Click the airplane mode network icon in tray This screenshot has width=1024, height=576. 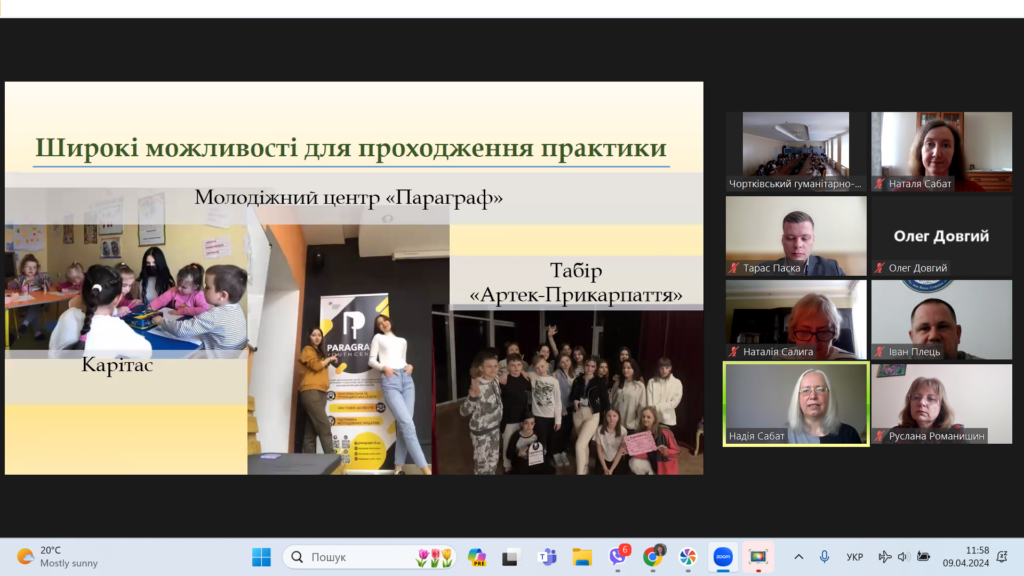884,557
